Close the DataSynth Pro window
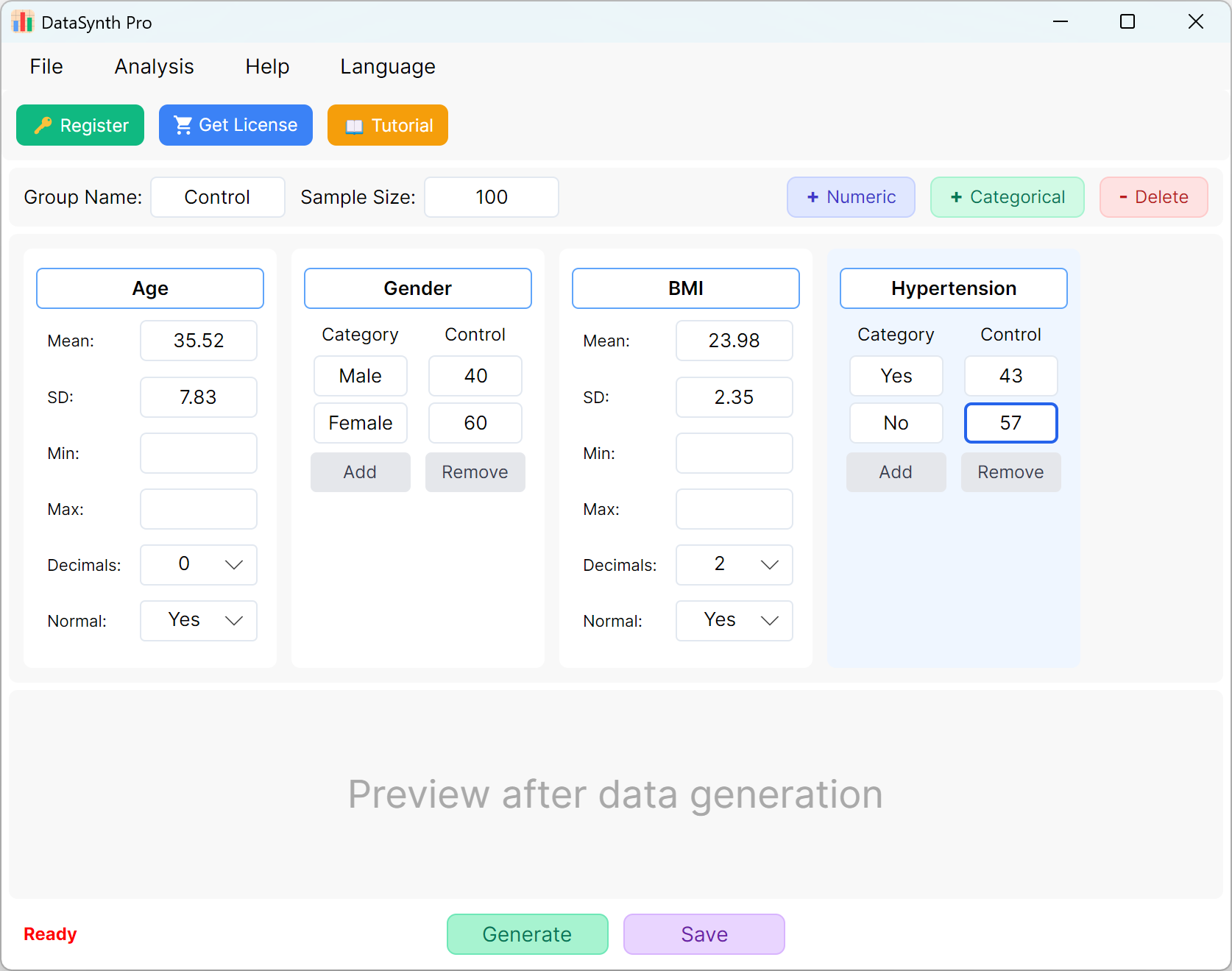Image resolution: width=1232 pixels, height=971 pixels. coord(1196,22)
